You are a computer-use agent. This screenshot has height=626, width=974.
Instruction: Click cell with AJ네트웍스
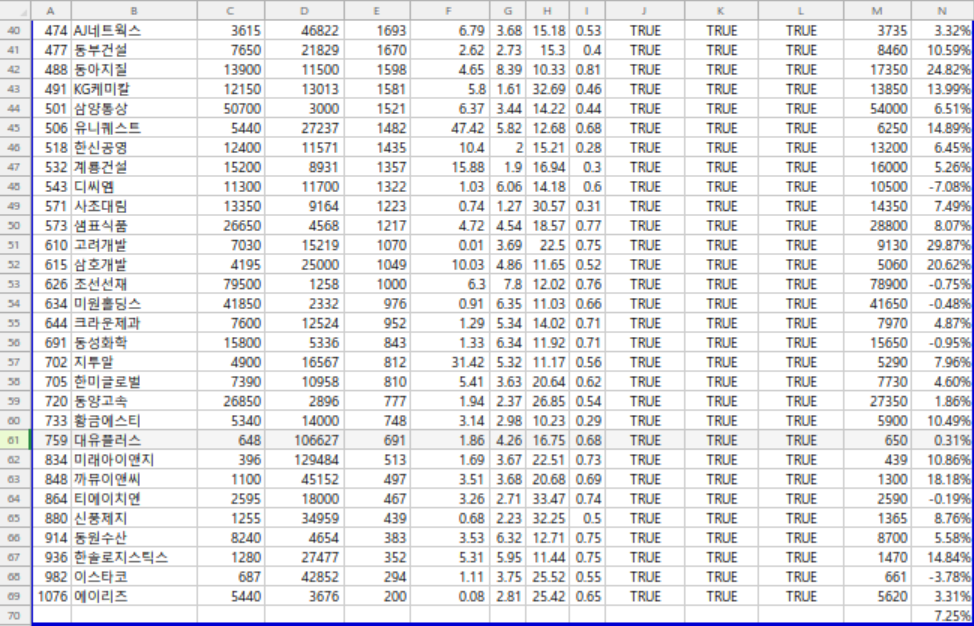[x=134, y=30]
